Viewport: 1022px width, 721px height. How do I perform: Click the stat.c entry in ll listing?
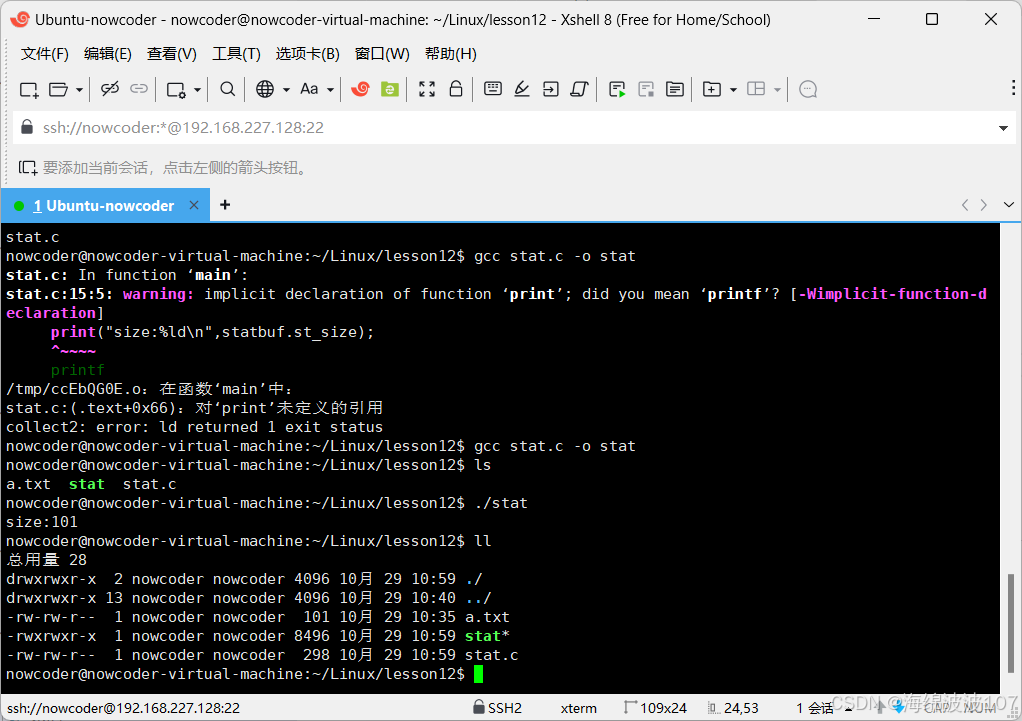tap(491, 655)
